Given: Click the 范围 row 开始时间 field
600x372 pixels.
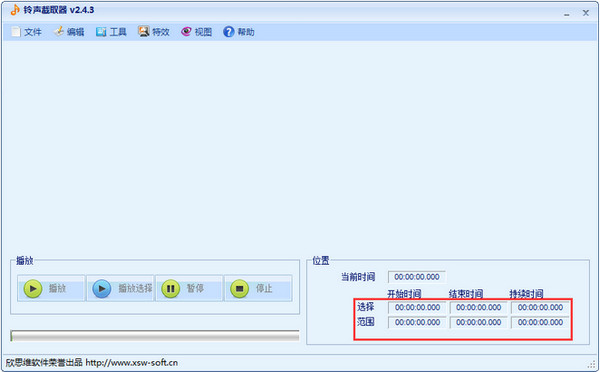Looking at the screenshot, I should (x=417, y=322).
